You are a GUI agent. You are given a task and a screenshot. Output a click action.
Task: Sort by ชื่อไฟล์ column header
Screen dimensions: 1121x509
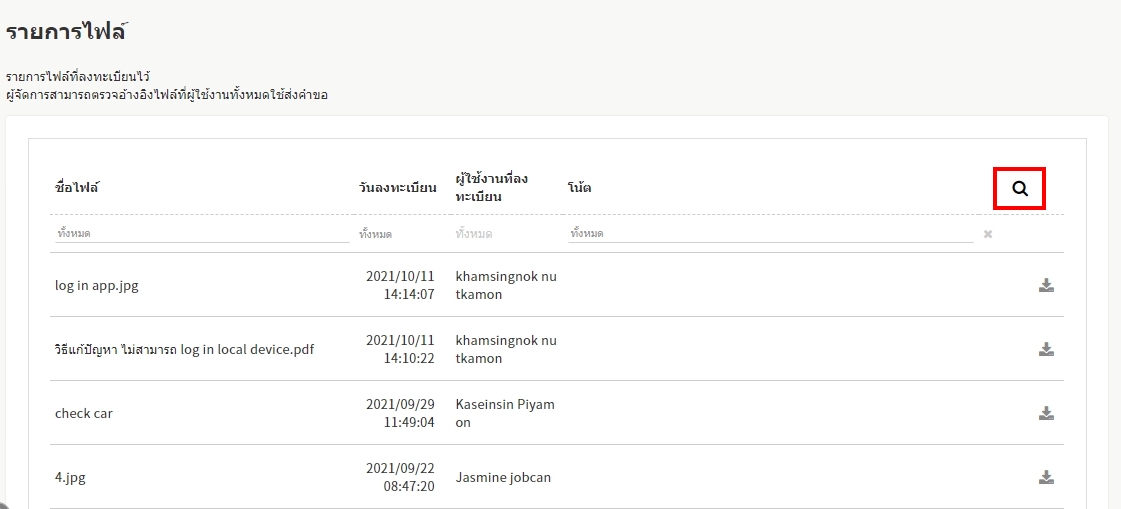click(x=78, y=187)
